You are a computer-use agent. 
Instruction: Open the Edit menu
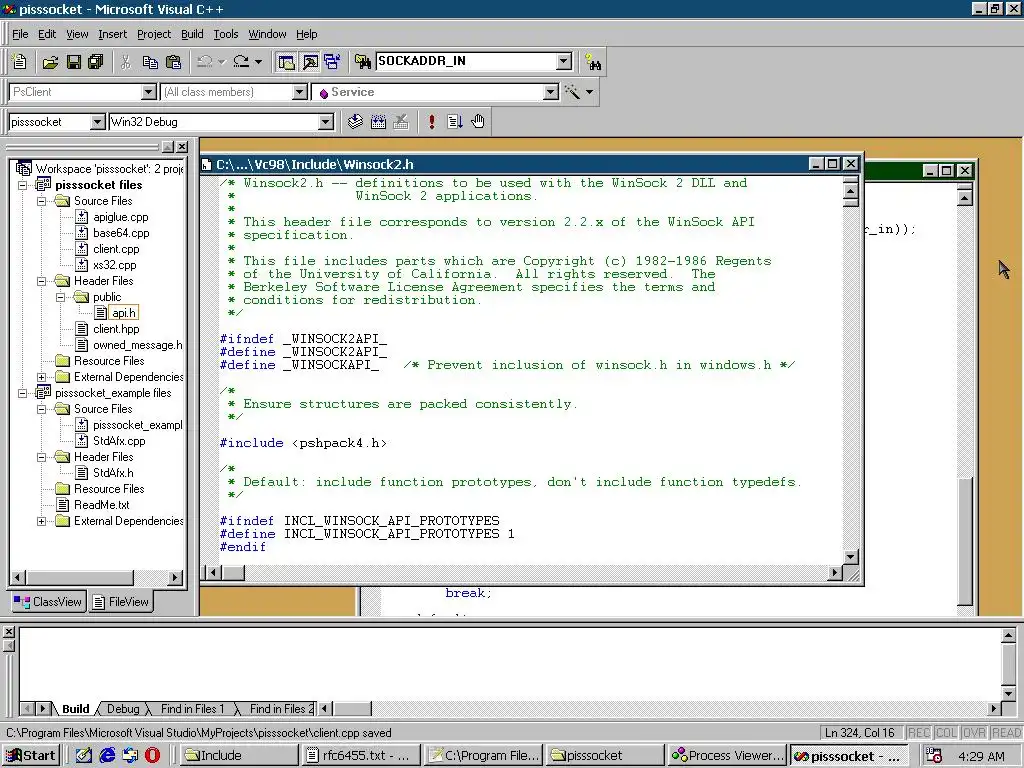click(46, 34)
